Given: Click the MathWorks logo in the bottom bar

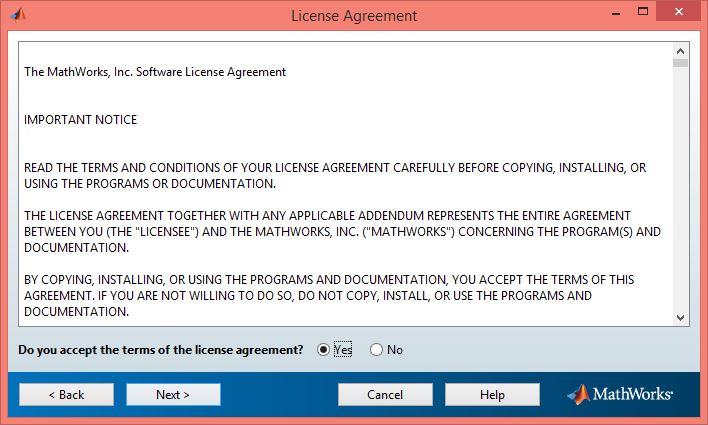Looking at the screenshot, I should (x=620, y=394).
